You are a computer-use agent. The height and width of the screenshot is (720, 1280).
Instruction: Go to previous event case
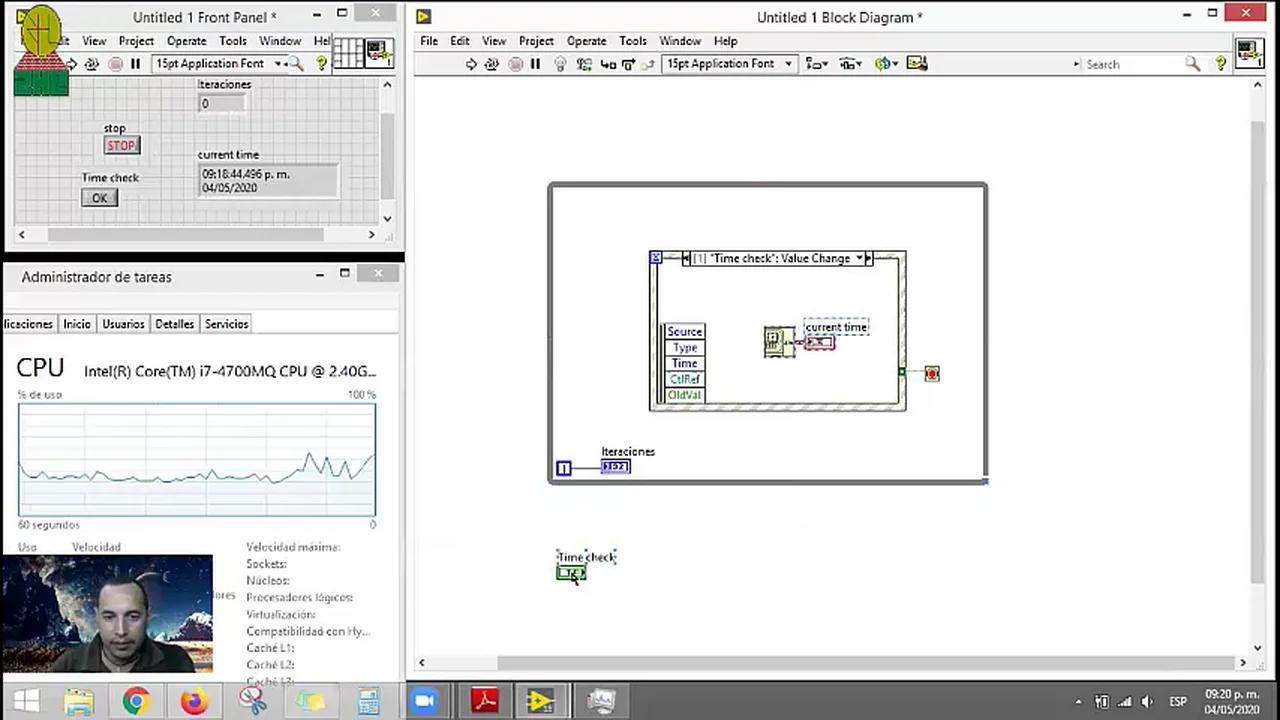(686, 258)
